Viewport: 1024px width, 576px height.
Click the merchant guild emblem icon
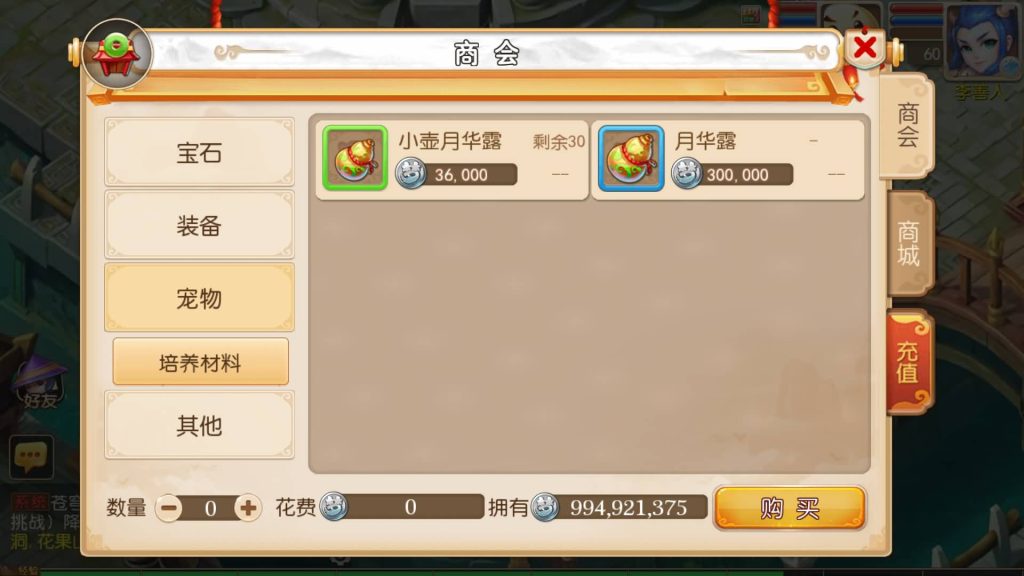(117, 55)
